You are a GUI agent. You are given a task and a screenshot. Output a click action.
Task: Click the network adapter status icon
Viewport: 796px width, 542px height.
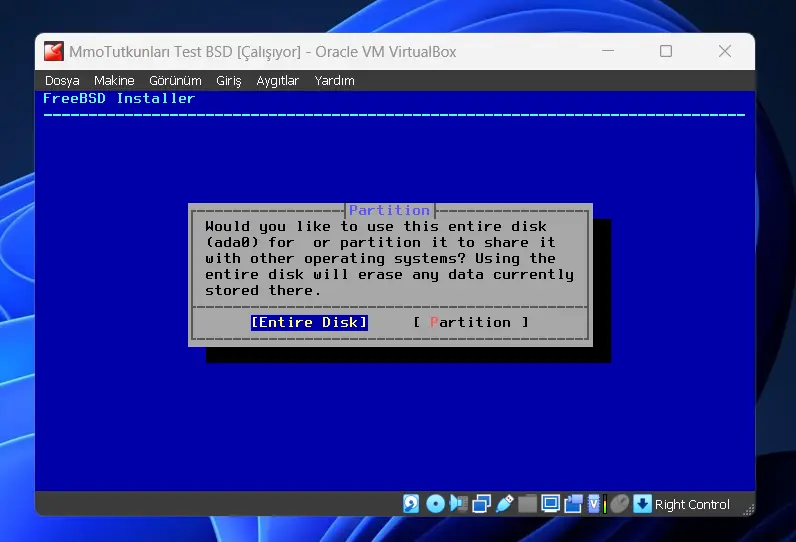click(x=481, y=504)
